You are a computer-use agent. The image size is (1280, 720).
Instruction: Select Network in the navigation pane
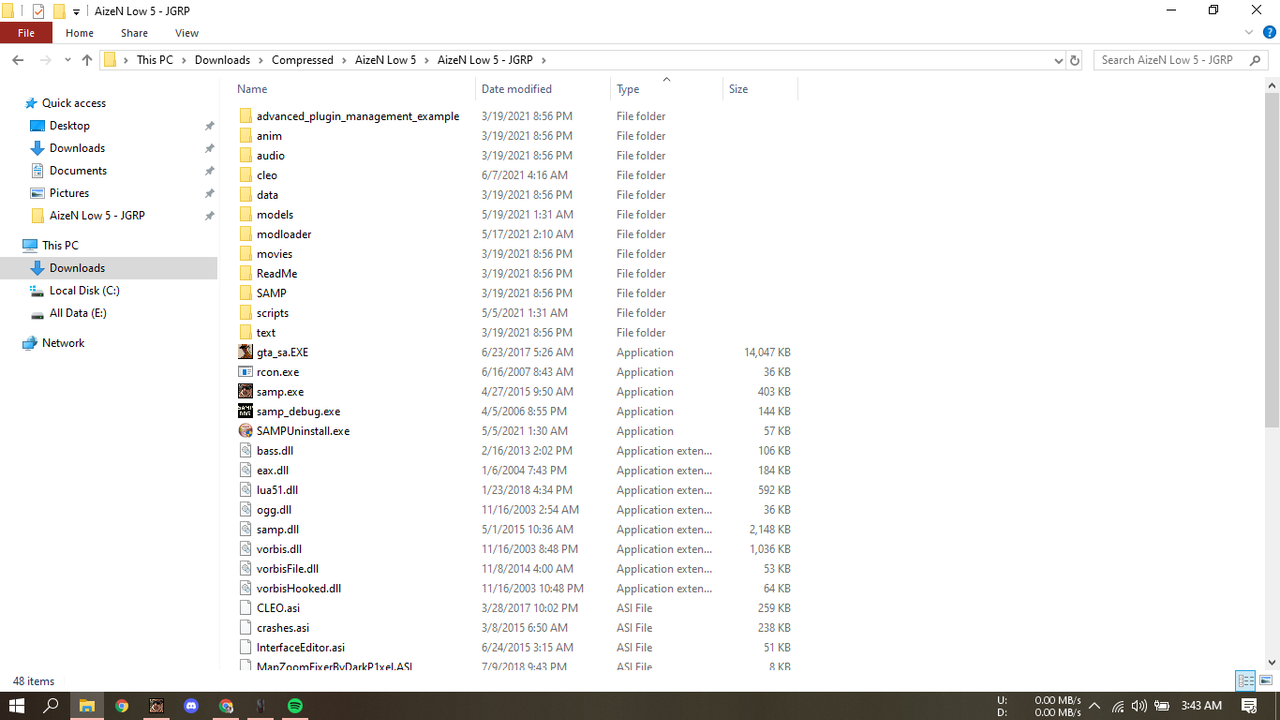tap(63, 343)
